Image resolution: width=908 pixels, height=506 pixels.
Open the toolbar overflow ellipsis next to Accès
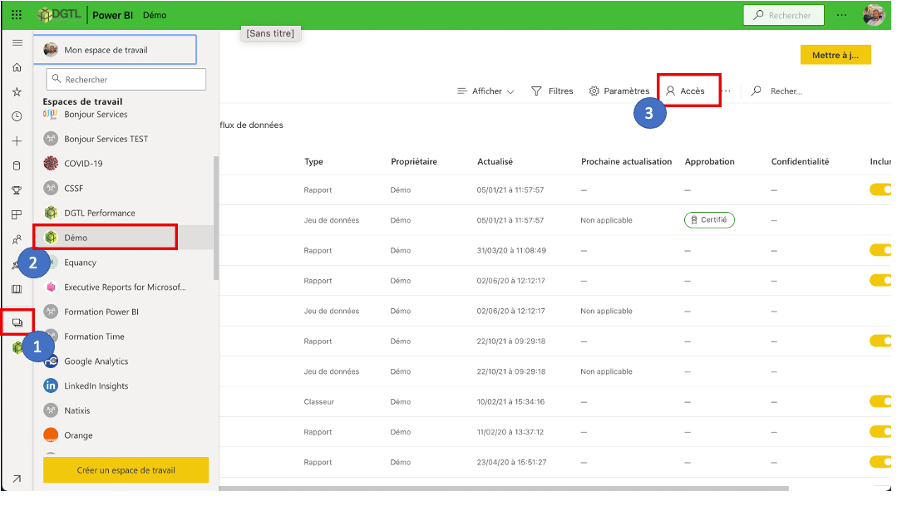click(727, 91)
